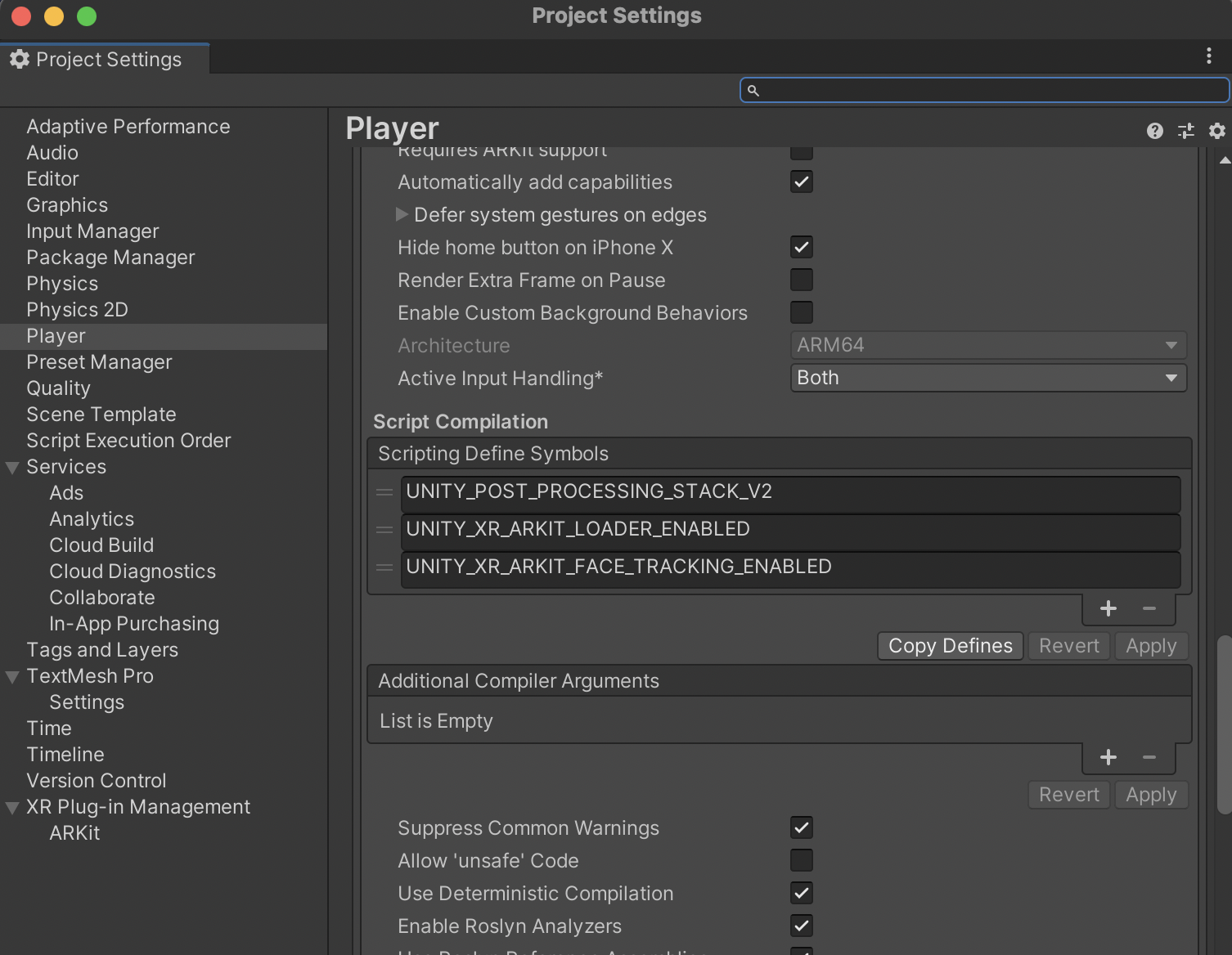Add a new Scripting Define Symbol with plus

tap(1108, 609)
